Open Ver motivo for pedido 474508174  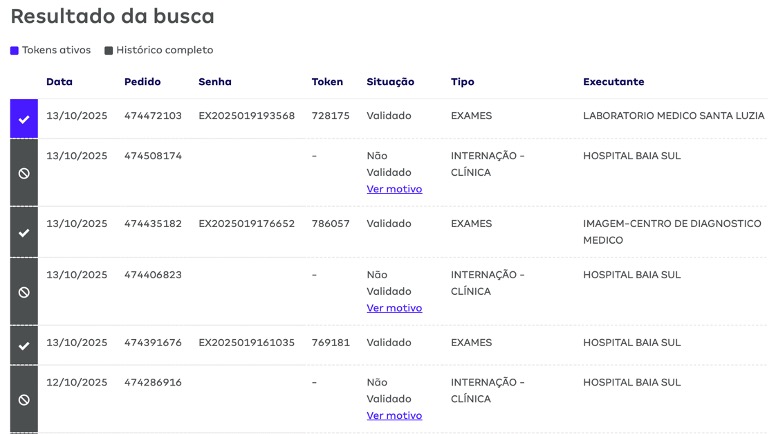coord(394,189)
